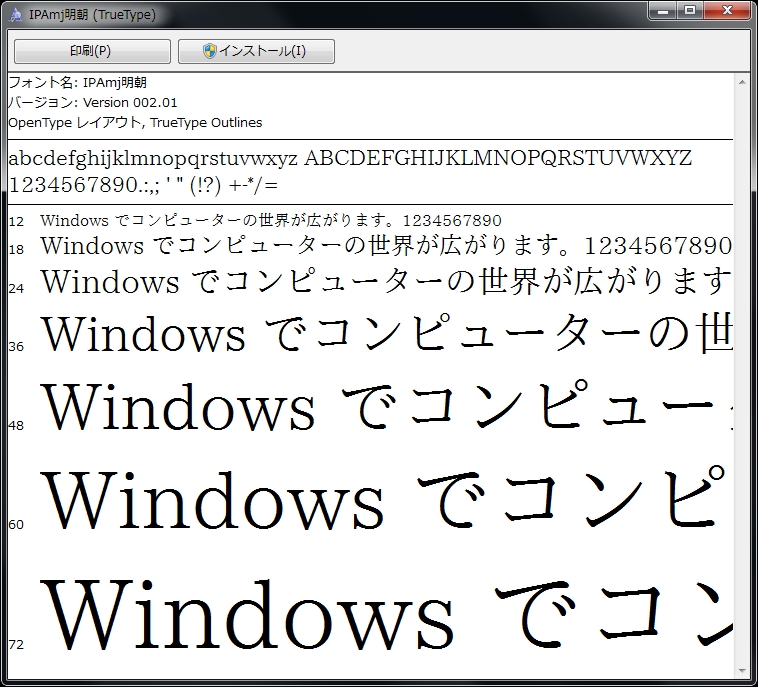The image size is (758, 687).
Task: Click the size label 24
Action: click(16, 289)
